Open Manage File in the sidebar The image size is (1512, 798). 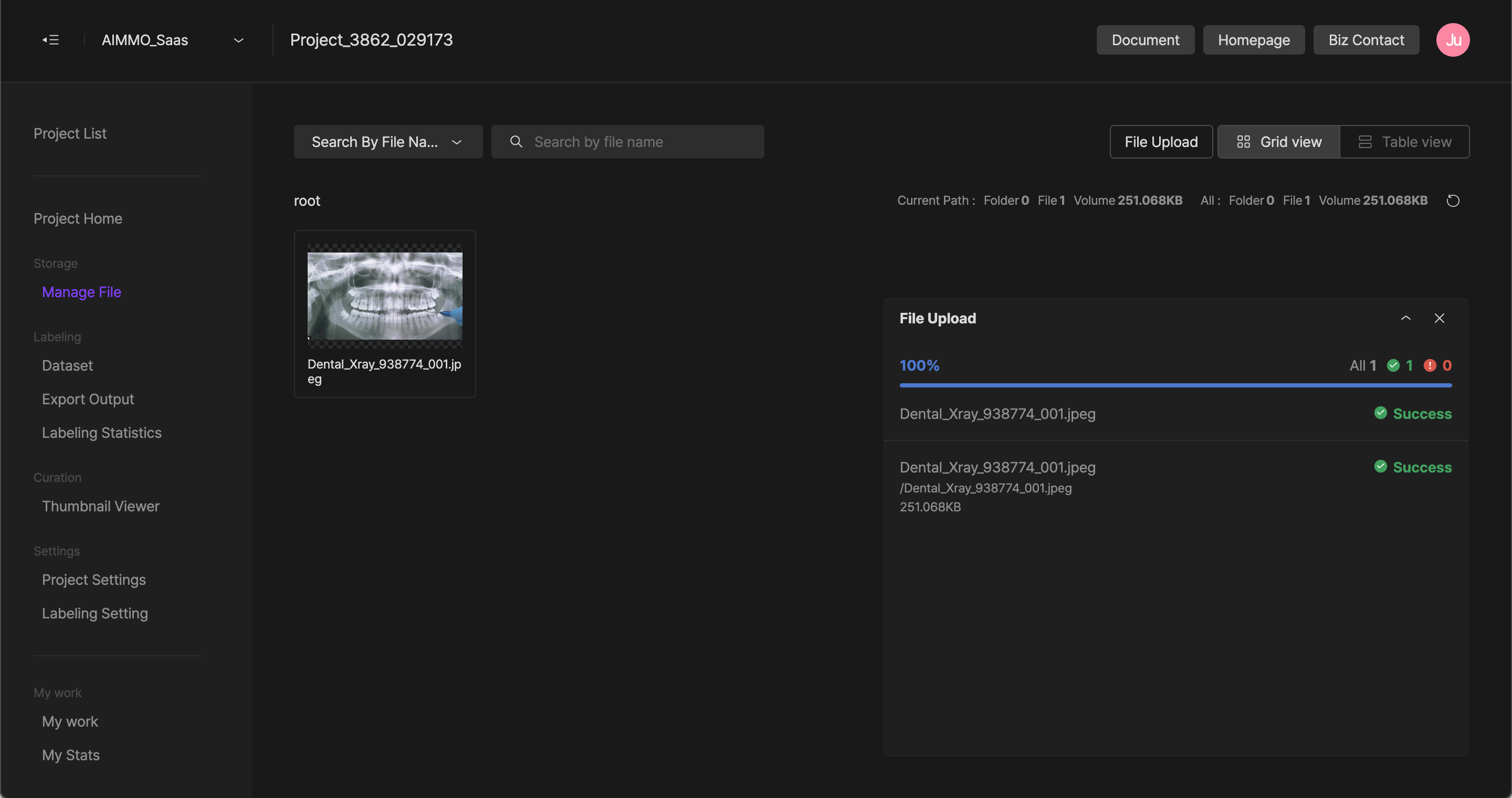click(81, 291)
